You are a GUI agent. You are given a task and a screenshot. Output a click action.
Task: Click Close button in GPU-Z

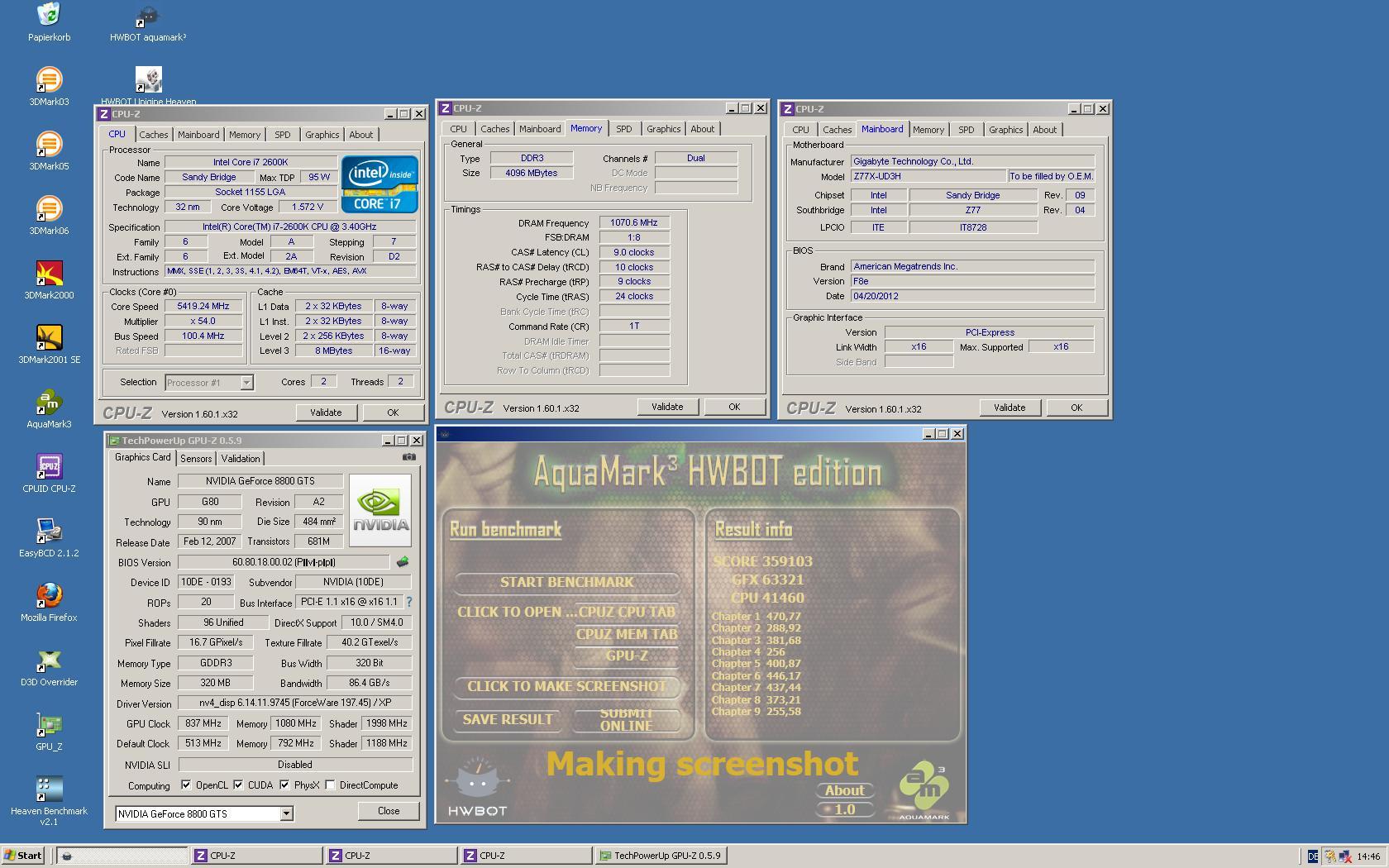coord(389,811)
